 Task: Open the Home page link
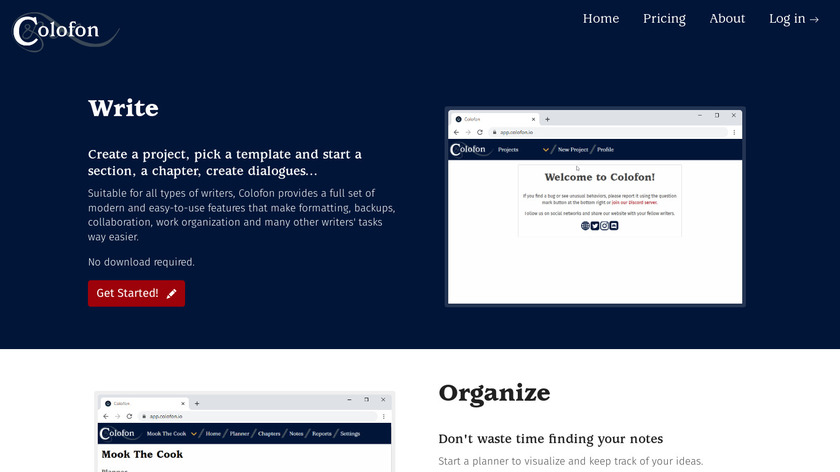601,19
